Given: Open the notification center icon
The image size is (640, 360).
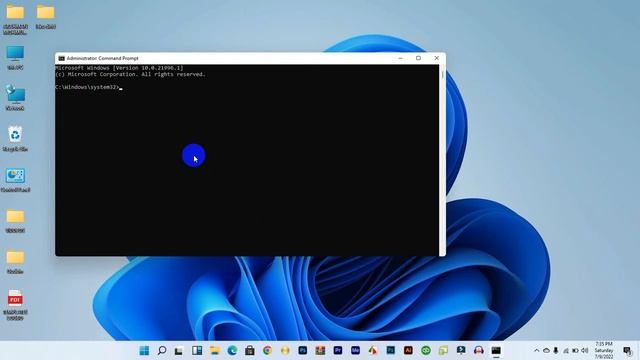Looking at the screenshot, I should coord(627,350).
